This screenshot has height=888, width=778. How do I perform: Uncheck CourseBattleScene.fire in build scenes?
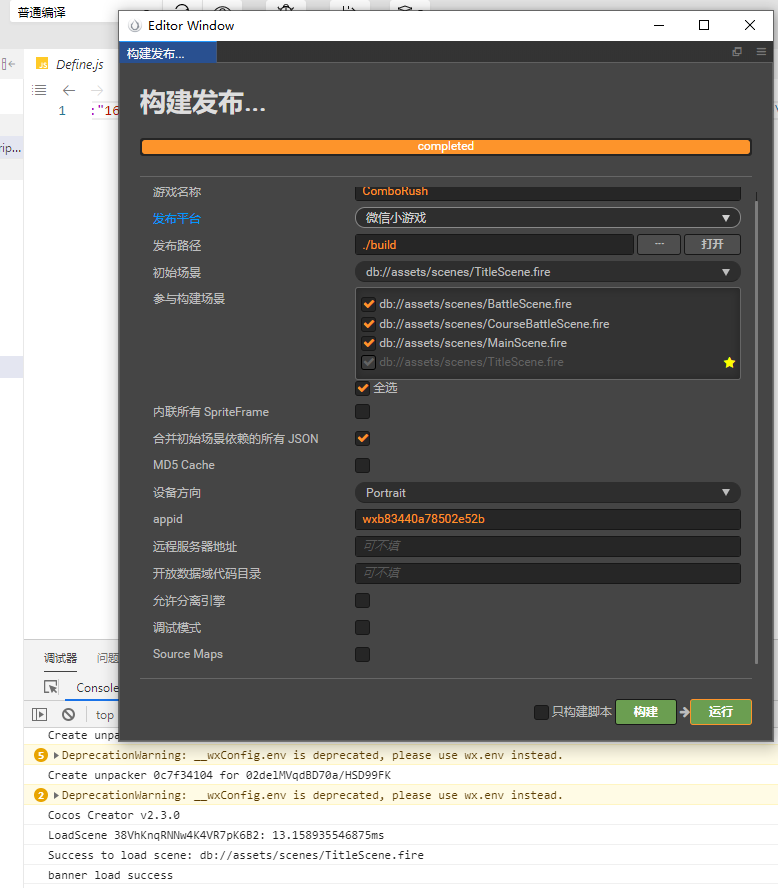click(x=369, y=324)
